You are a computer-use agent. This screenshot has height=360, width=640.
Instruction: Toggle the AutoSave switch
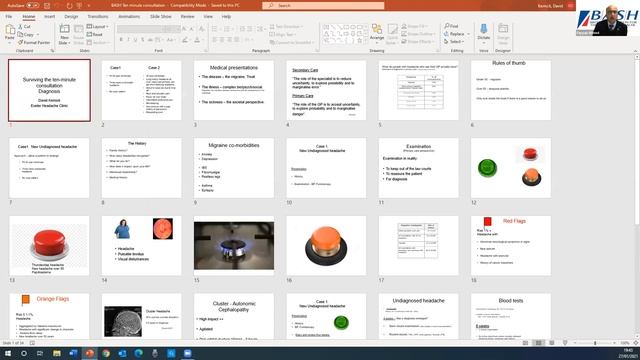click(32, 6)
